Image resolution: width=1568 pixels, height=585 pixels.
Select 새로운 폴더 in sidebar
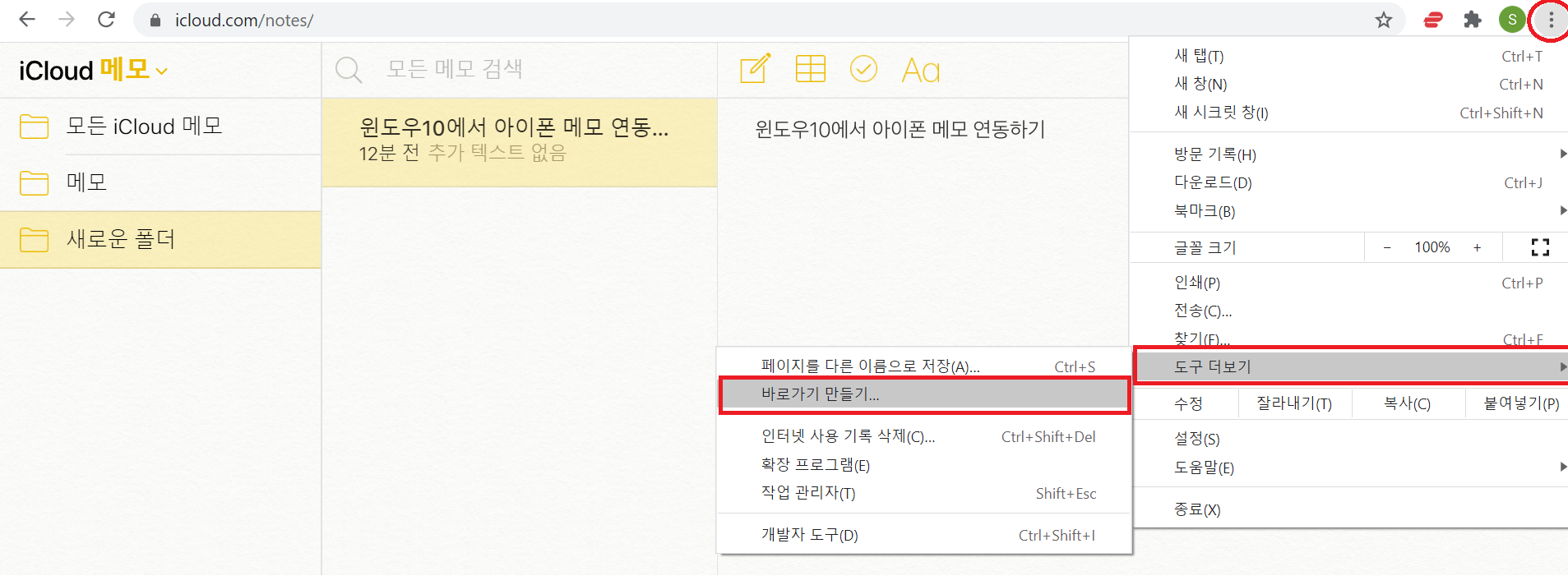tap(160, 239)
